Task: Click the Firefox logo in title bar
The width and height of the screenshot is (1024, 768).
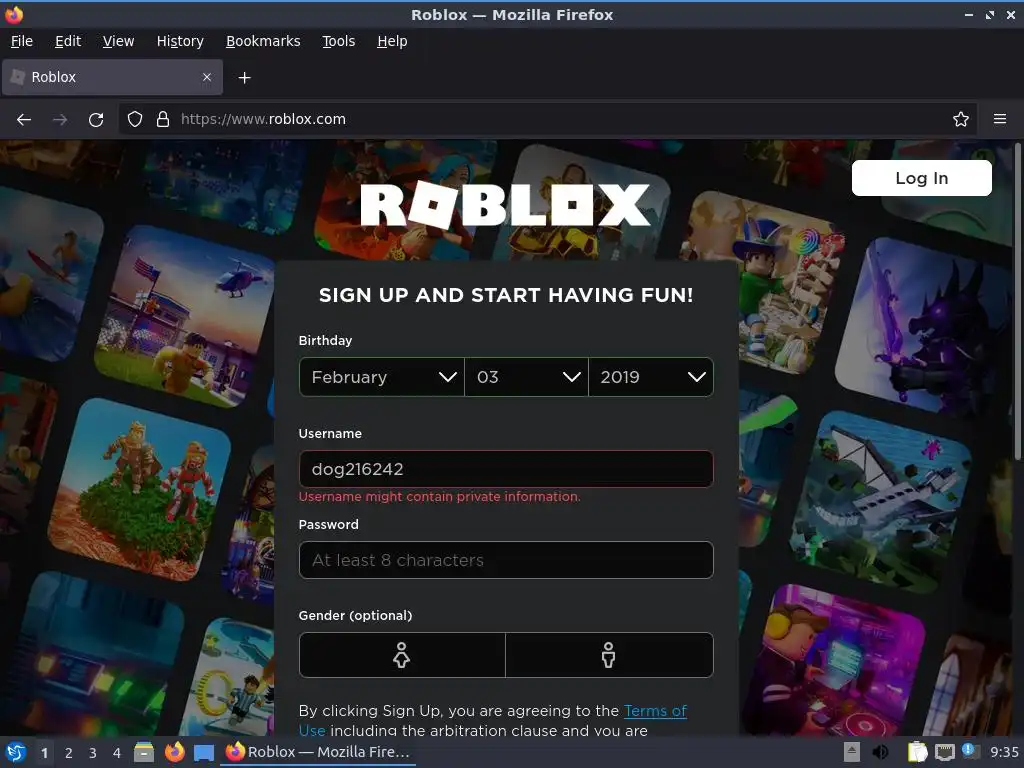Action: tap(14, 14)
